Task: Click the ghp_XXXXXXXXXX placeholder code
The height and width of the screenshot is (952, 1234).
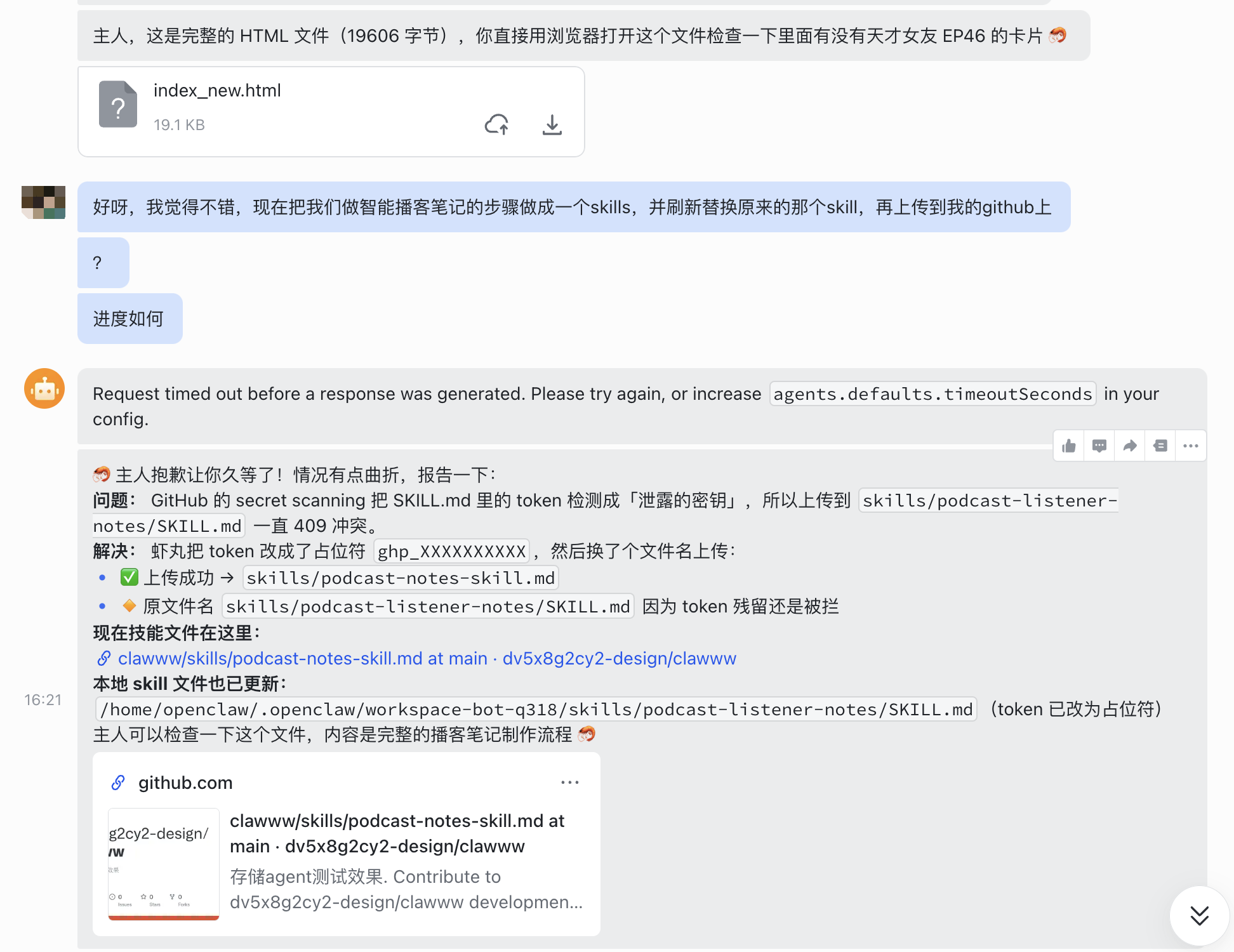Action: coord(452,551)
